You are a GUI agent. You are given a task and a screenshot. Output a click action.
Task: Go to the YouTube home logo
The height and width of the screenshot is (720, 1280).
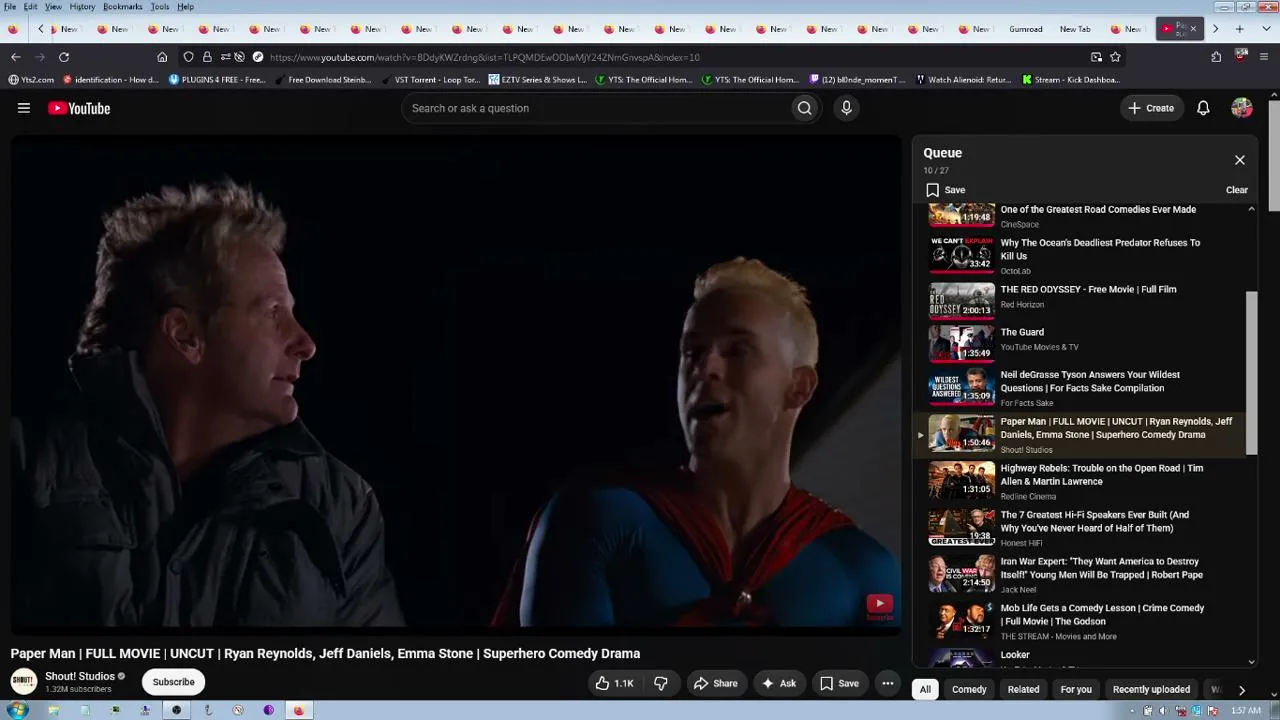click(79, 108)
